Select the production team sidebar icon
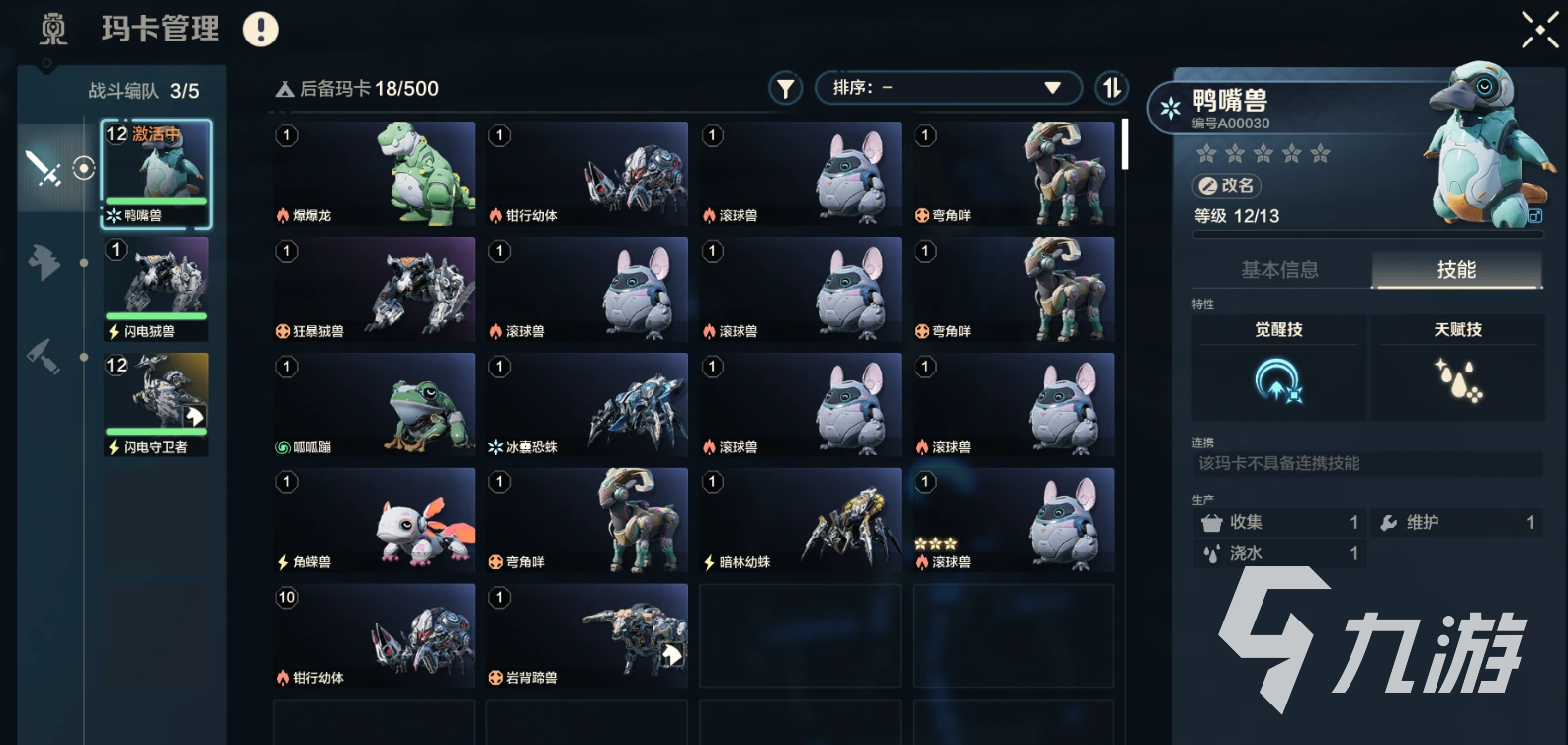 coord(43,262)
